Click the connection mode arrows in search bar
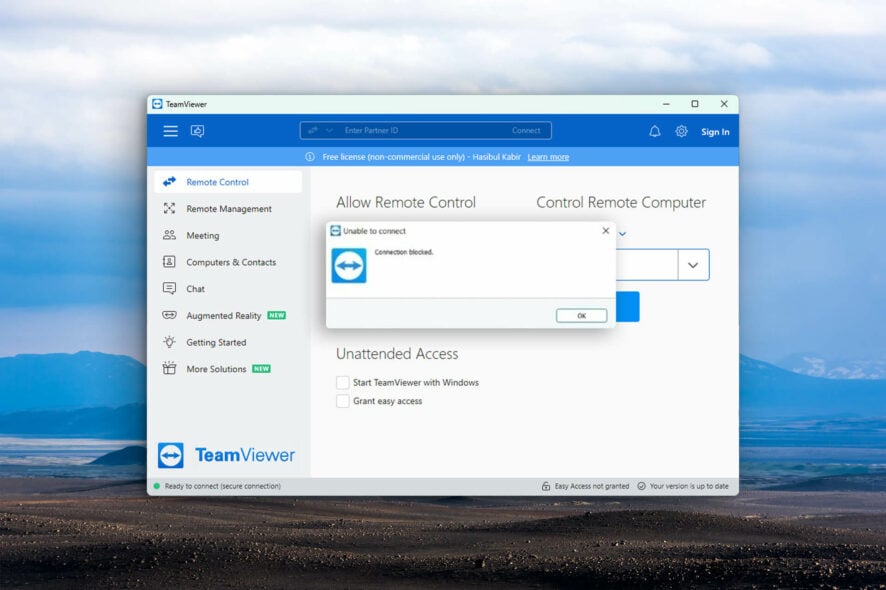 [312, 131]
